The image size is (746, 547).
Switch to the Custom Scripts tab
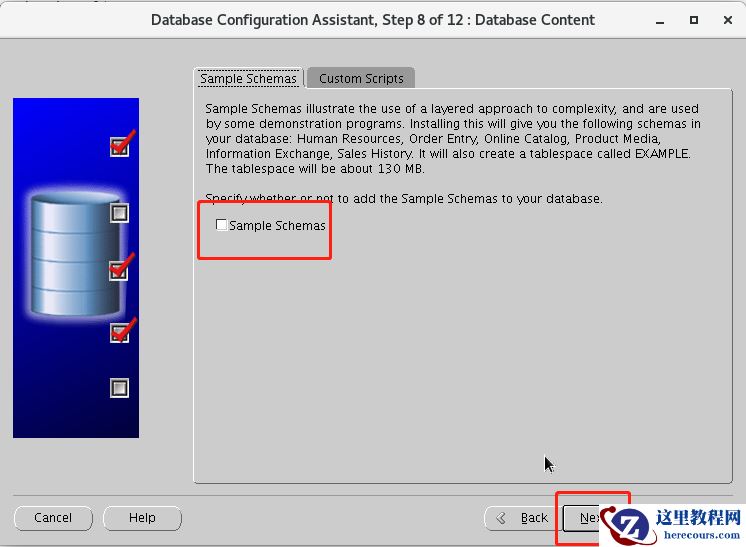click(361, 78)
